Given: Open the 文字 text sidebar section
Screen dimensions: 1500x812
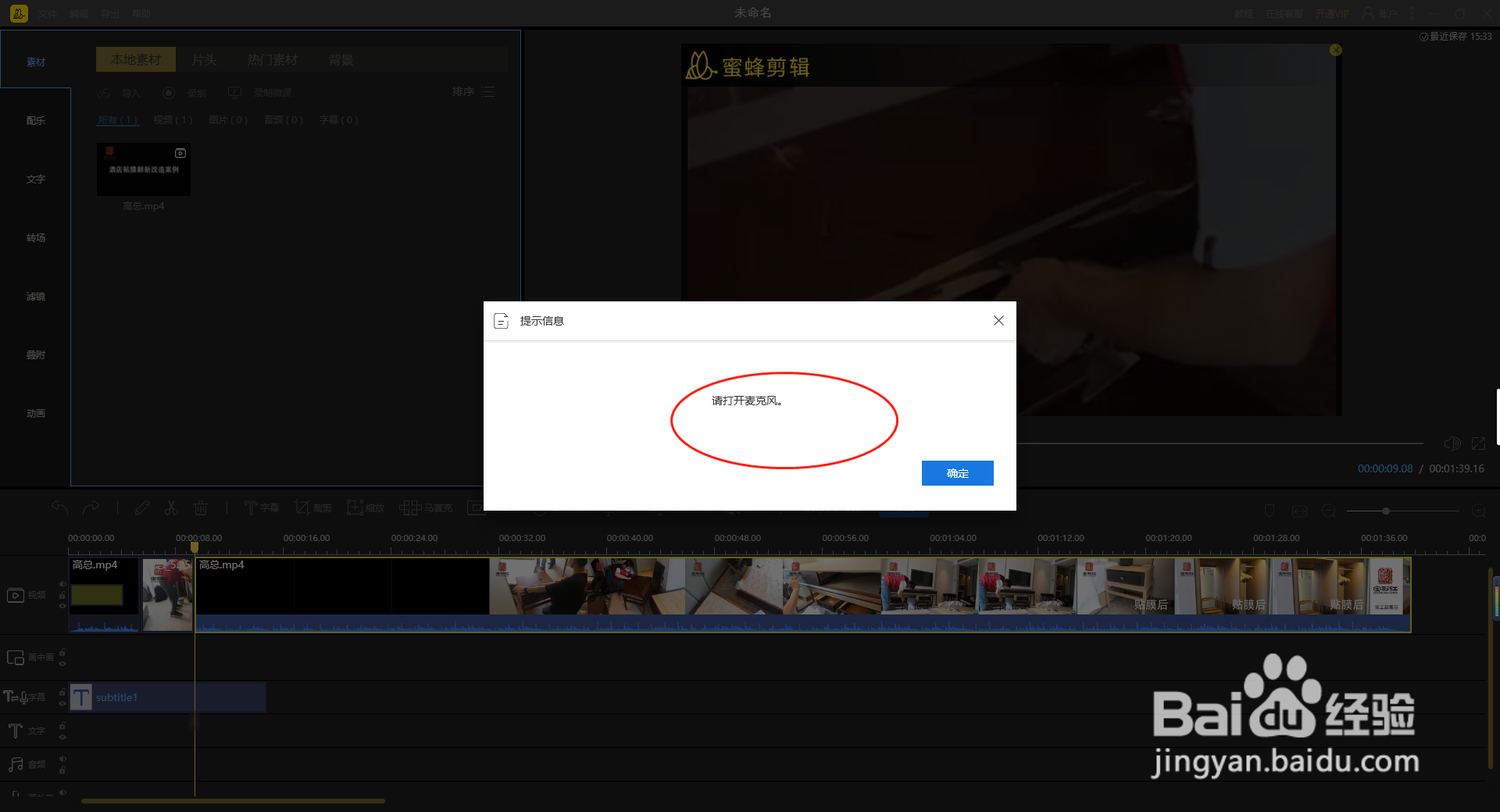Looking at the screenshot, I should click(x=36, y=180).
